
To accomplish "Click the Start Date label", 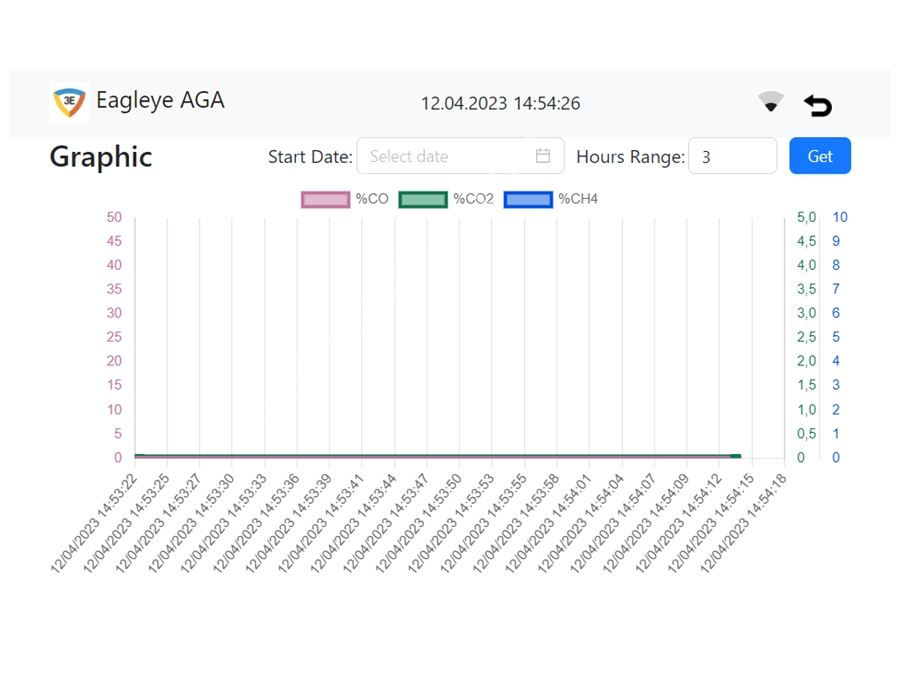I will click(310, 157).
